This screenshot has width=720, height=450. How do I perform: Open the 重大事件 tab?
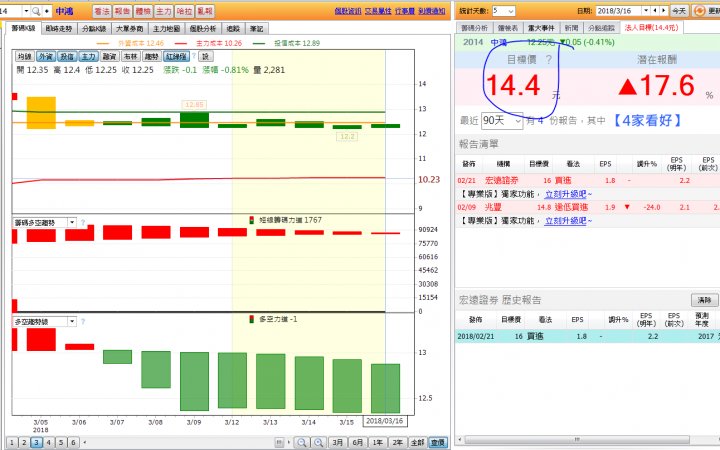[x=541, y=28]
